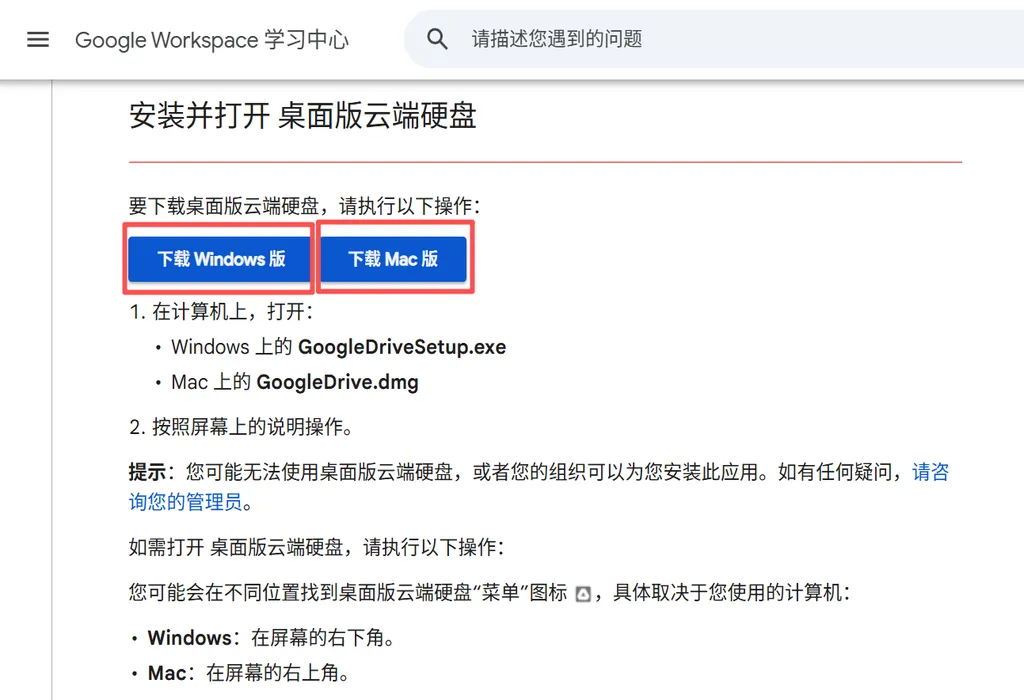The height and width of the screenshot is (700, 1024).
Task: Click the 要下载桌面版云端硬盘 intro sentence
Action: 304,206
